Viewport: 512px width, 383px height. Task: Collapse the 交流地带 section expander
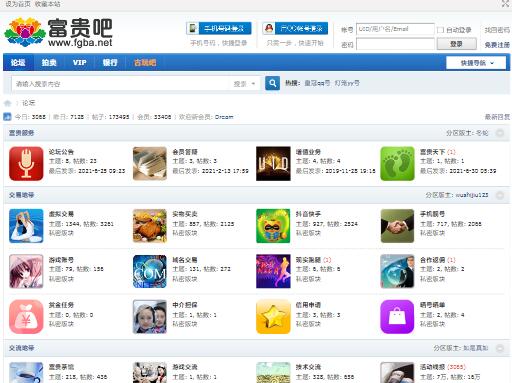(x=500, y=348)
